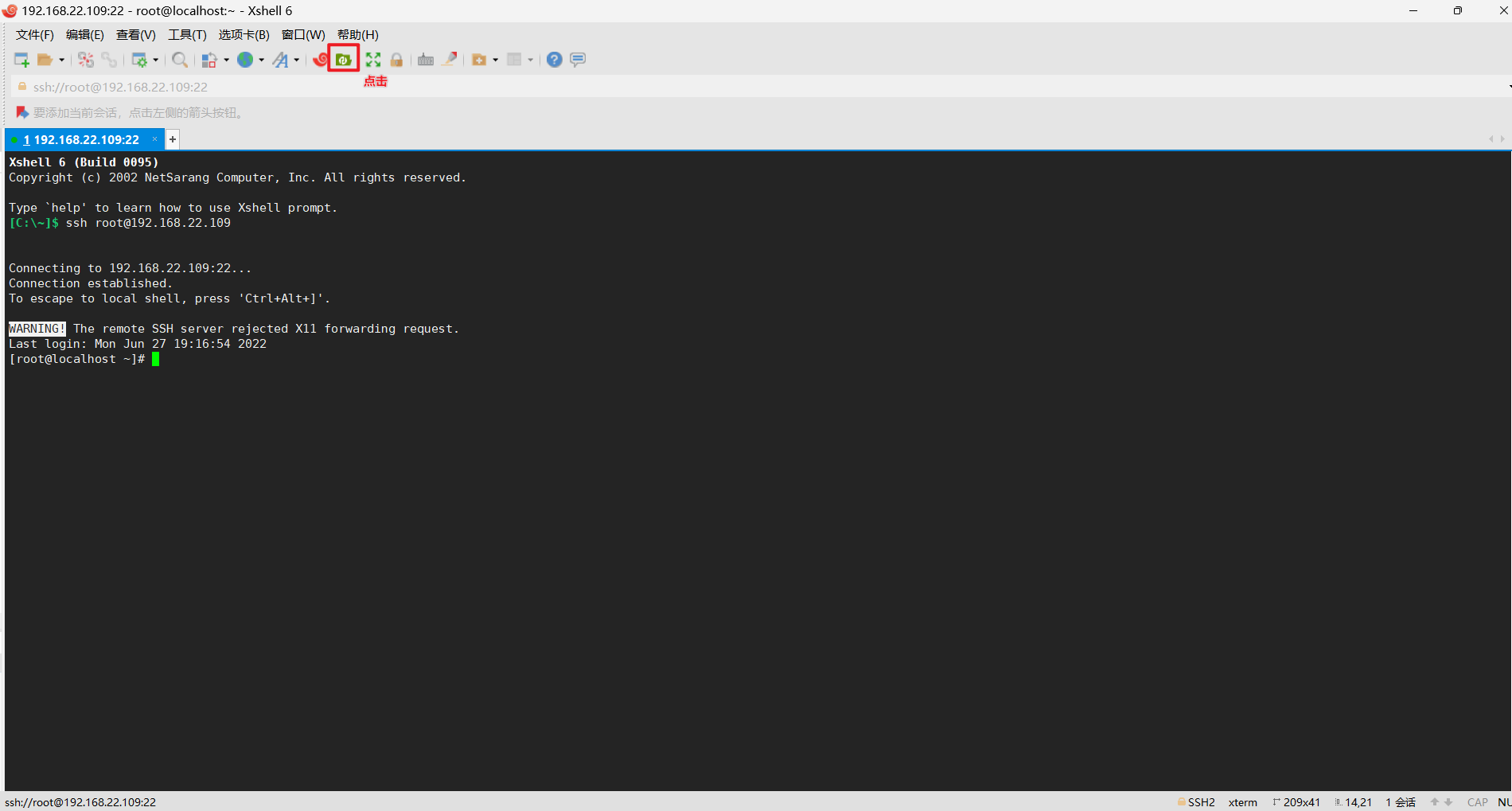This screenshot has height=811, width=1512.
Task: Click the grey layout panes icon
Action: (514, 60)
